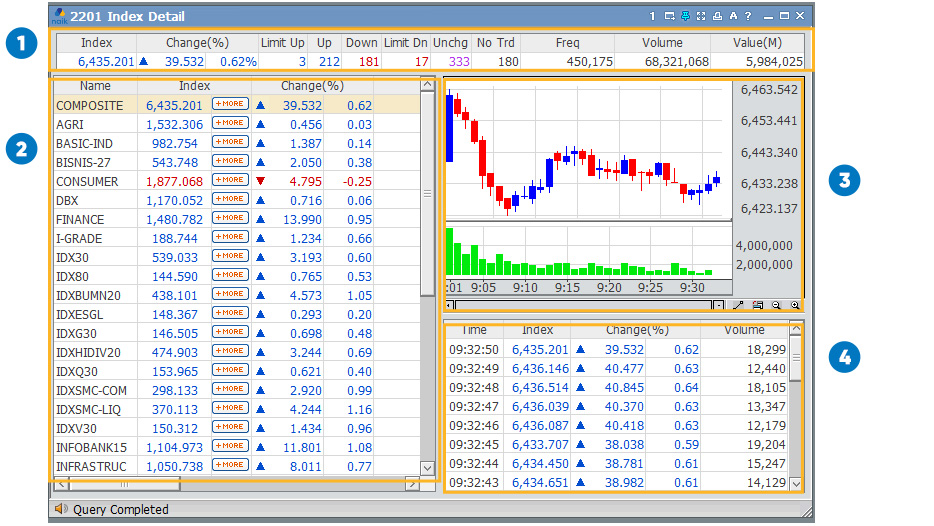The width and height of the screenshot is (934, 526).
Task: Select the INFOBANK15 index row
Action: point(91,447)
